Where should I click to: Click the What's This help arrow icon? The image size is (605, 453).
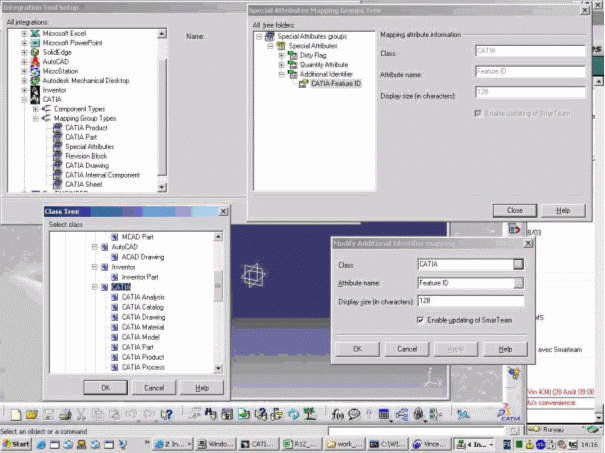click(x=167, y=415)
